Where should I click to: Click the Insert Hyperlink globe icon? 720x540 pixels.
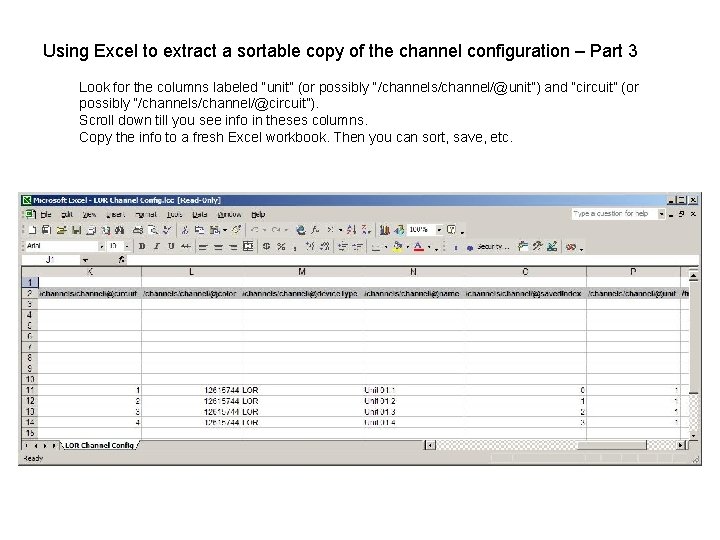point(301,230)
